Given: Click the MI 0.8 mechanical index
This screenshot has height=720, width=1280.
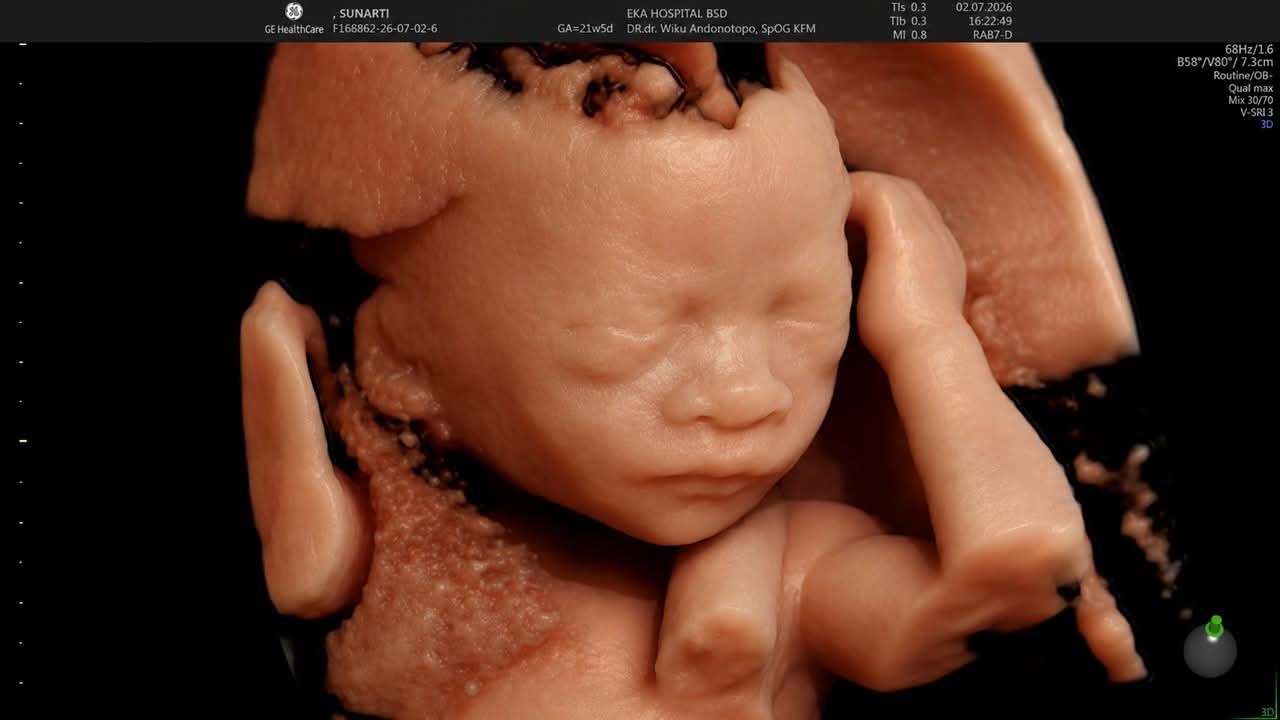Looking at the screenshot, I should click(909, 35).
